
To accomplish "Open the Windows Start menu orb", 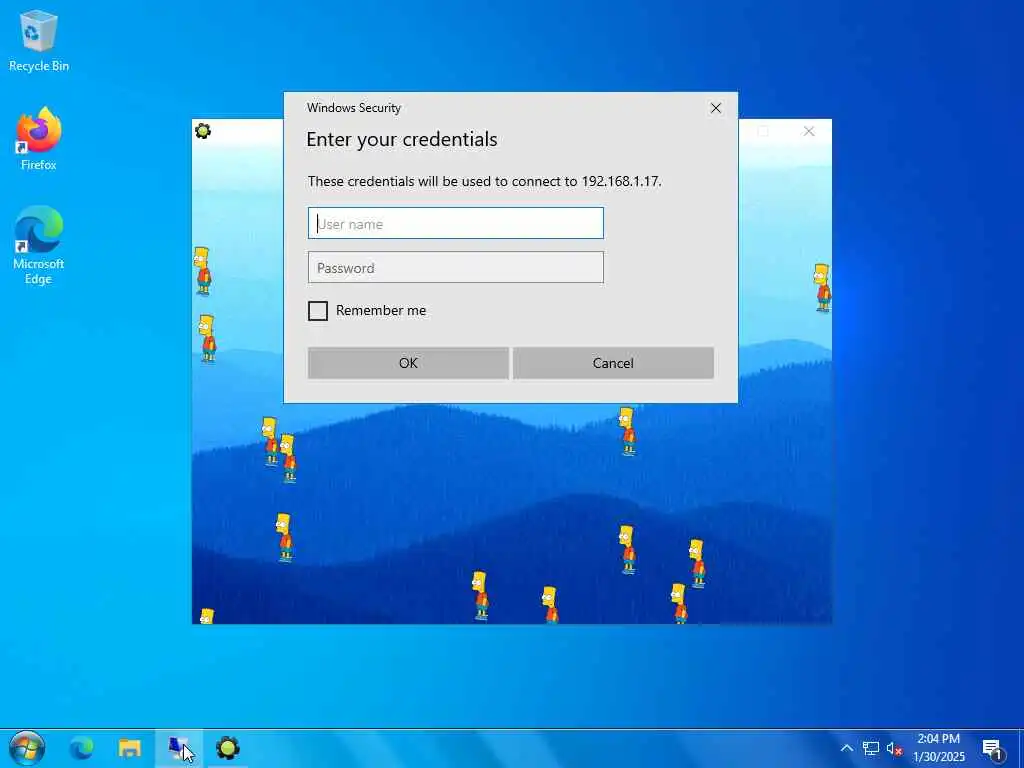I will click(27, 748).
